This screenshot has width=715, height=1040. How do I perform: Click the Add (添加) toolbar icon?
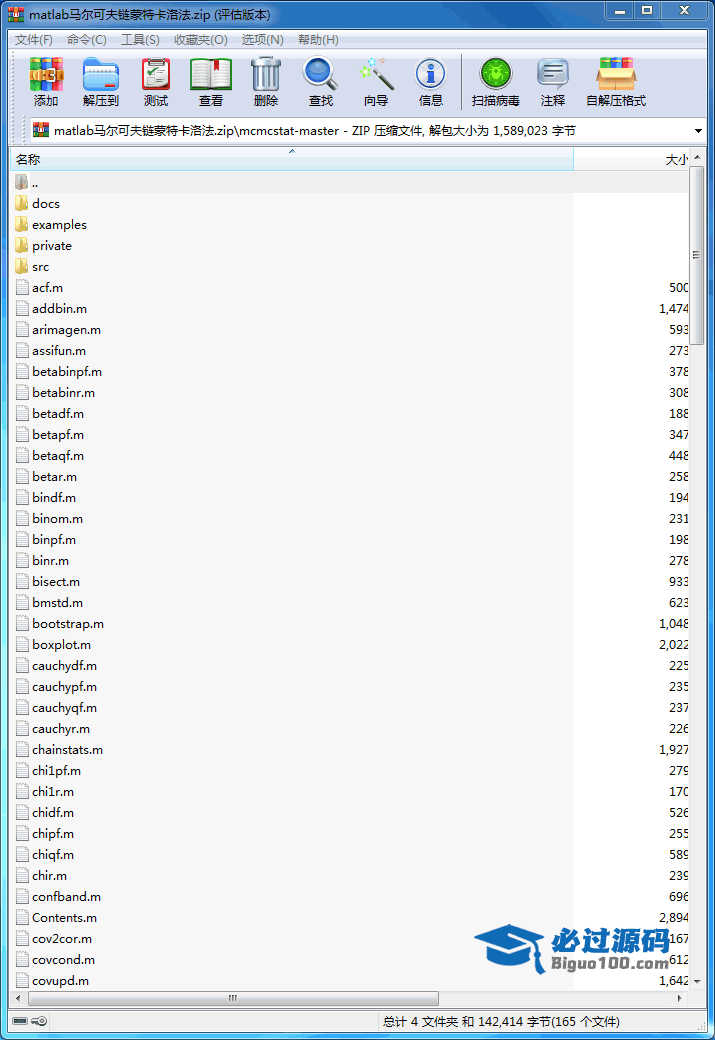[46, 82]
